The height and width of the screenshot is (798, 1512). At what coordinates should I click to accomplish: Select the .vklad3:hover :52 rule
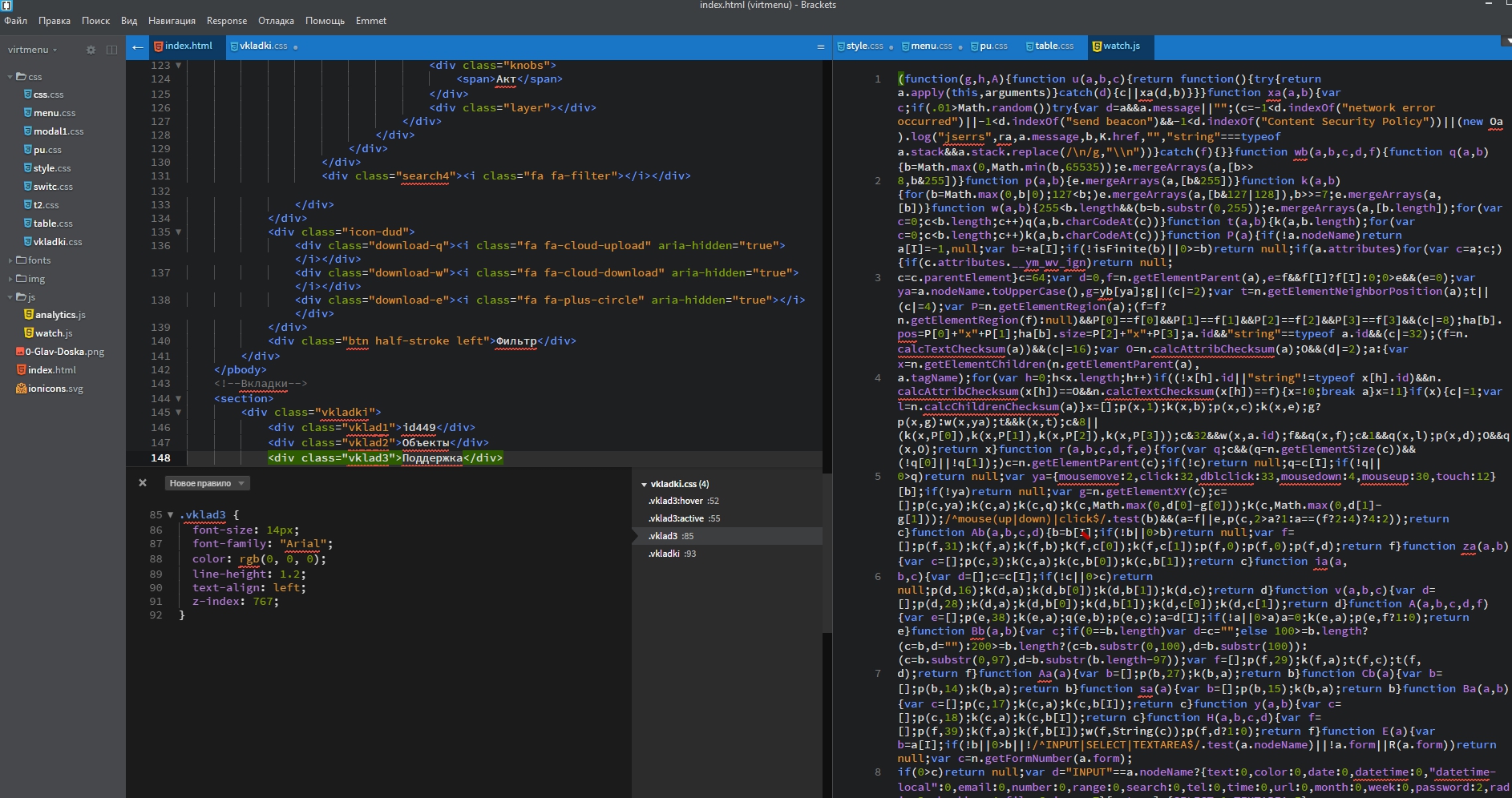coord(684,501)
